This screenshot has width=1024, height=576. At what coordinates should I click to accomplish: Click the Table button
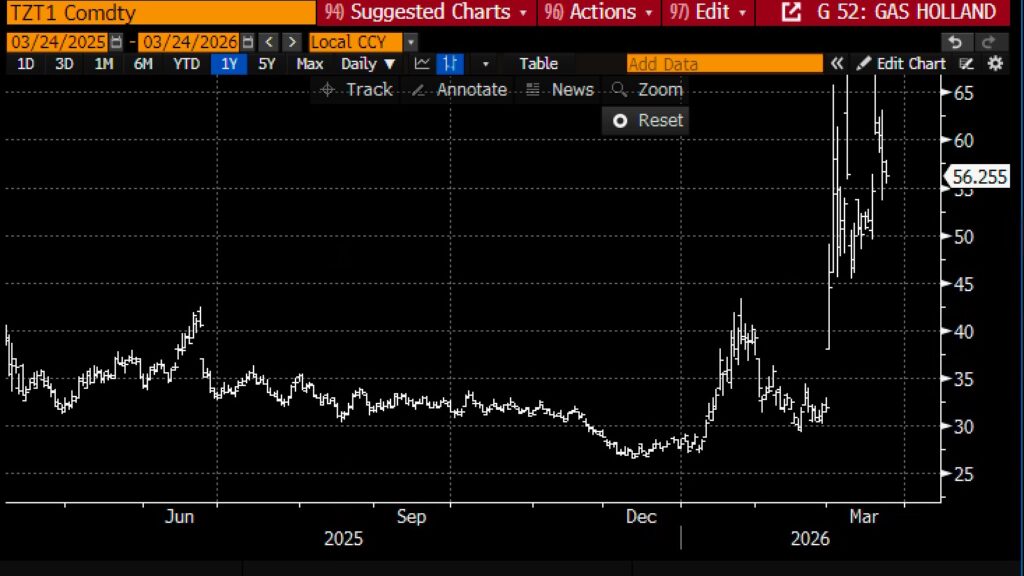[538, 63]
